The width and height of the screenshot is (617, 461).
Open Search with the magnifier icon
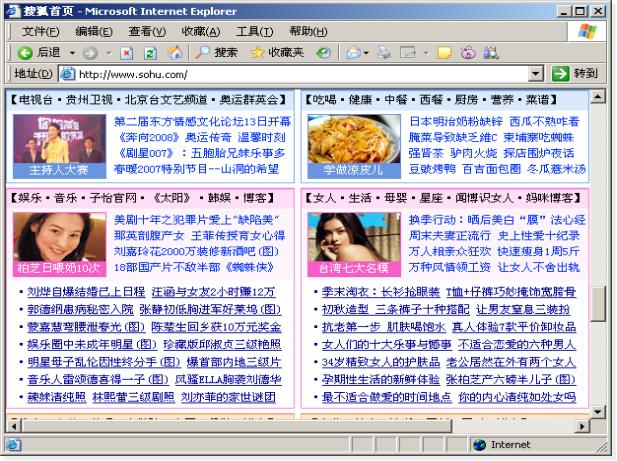click(x=203, y=52)
